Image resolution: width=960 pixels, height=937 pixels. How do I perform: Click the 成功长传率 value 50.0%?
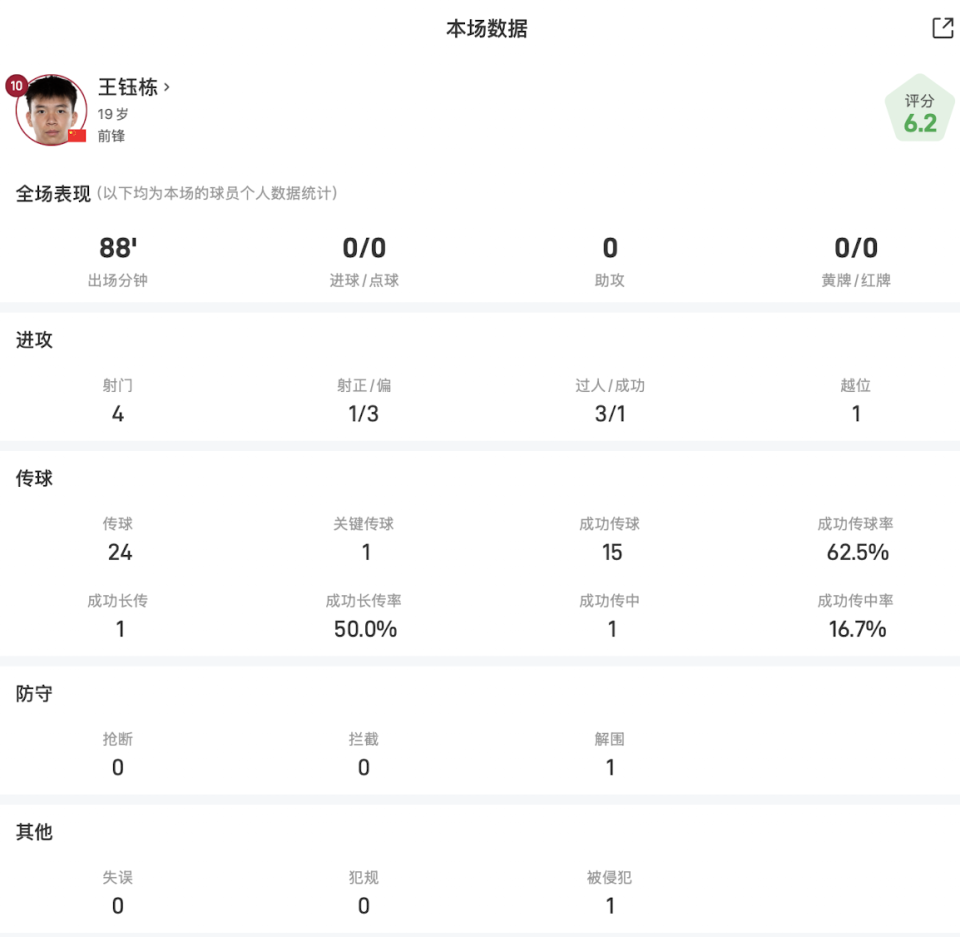pos(364,629)
